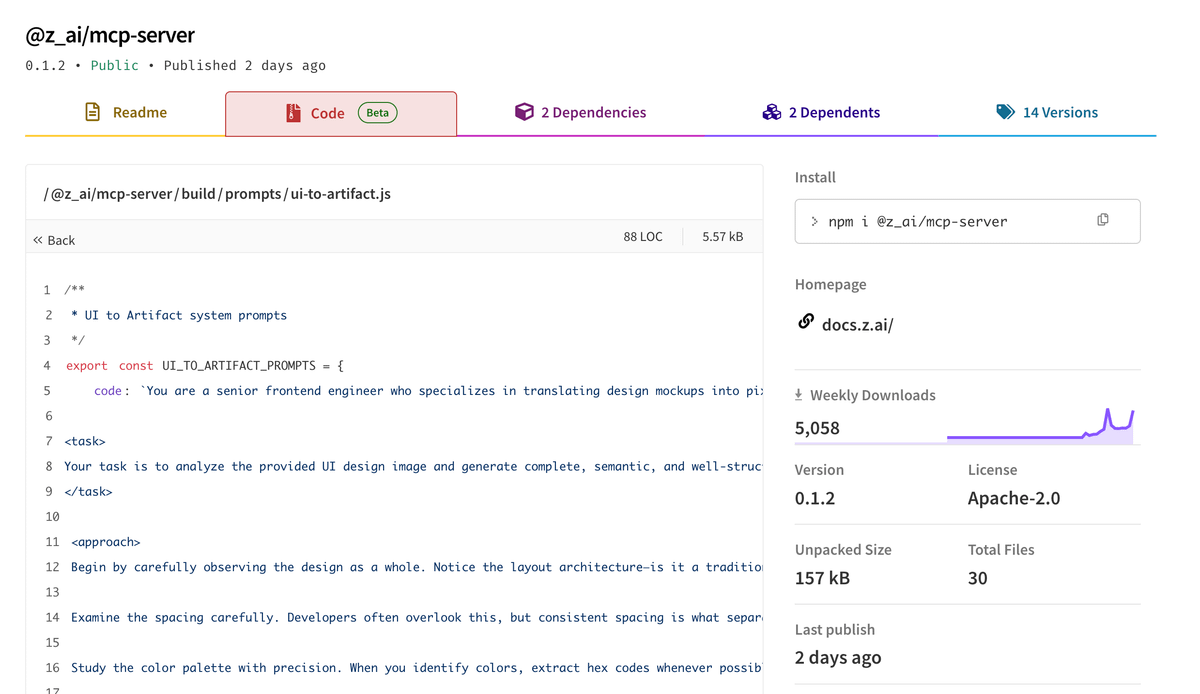
Task: Select the npm i @z_ai/mcp-server command text
Action: (917, 222)
